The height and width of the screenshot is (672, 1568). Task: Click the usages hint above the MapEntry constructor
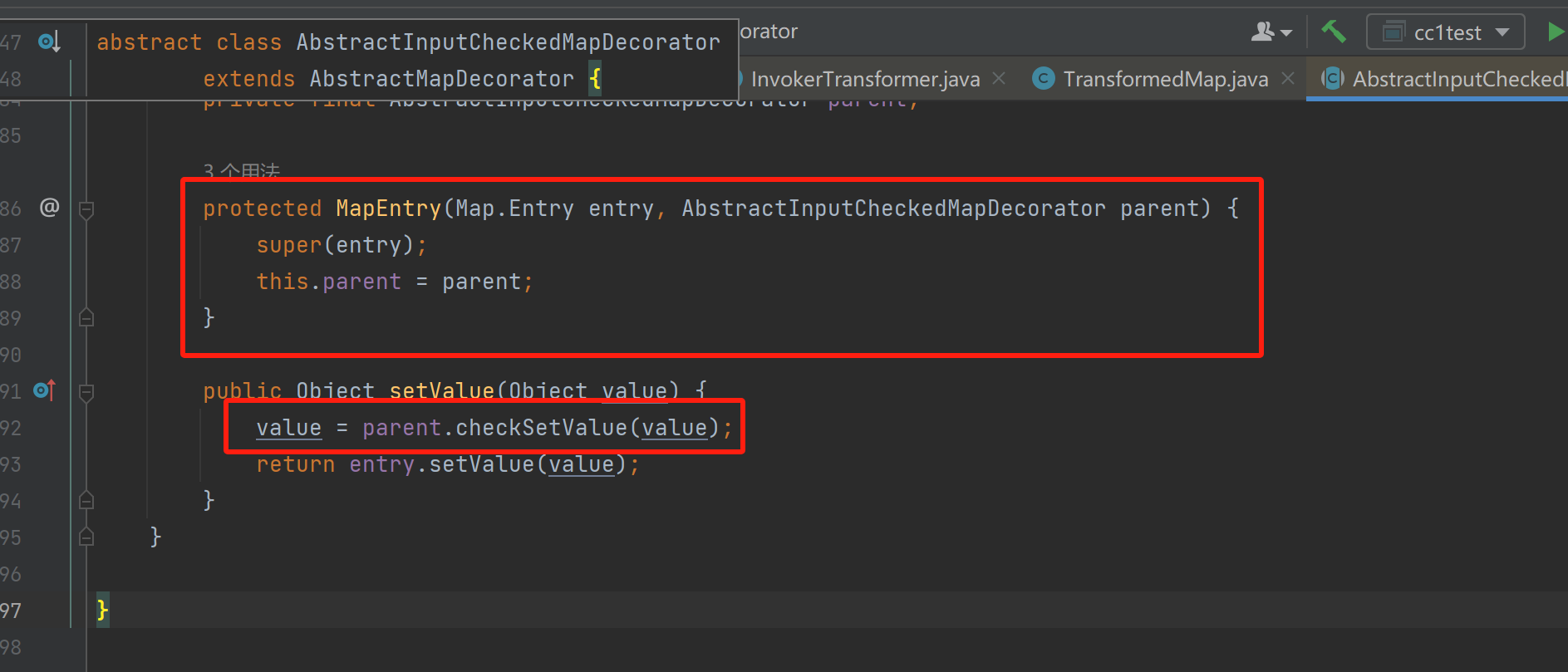(x=241, y=172)
